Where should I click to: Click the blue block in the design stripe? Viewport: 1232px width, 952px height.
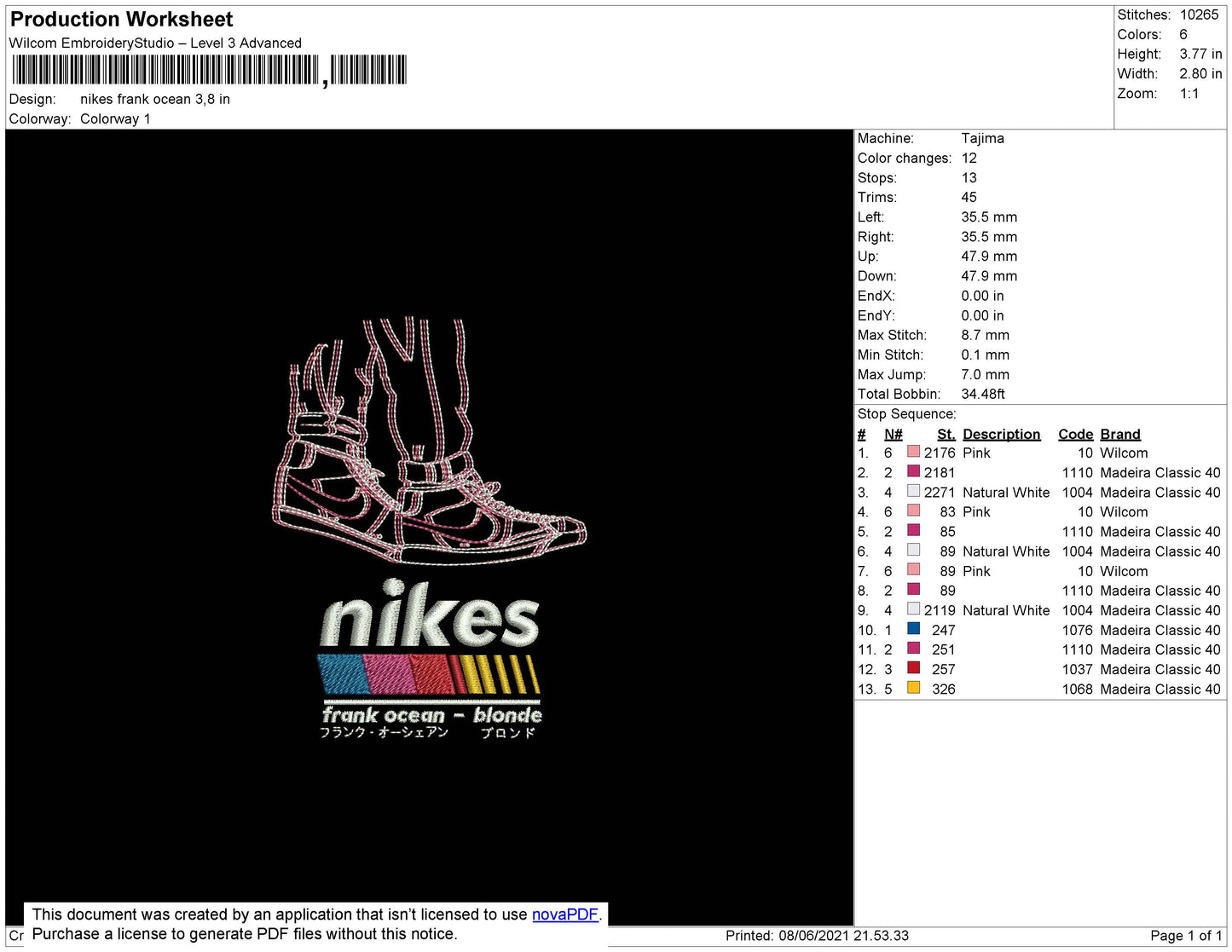click(x=341, y=674)
